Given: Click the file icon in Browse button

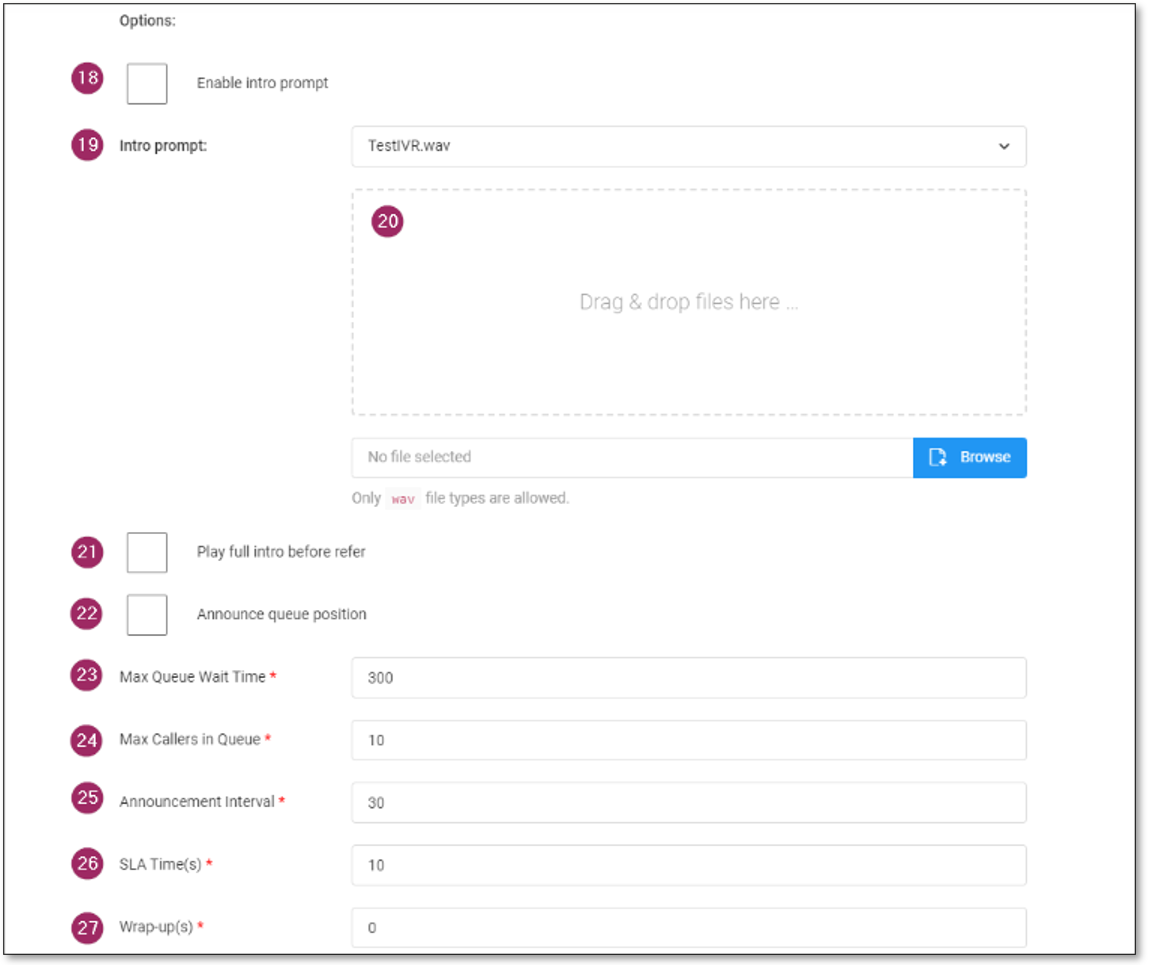Looking at the screenshot, I should point(938,457).
